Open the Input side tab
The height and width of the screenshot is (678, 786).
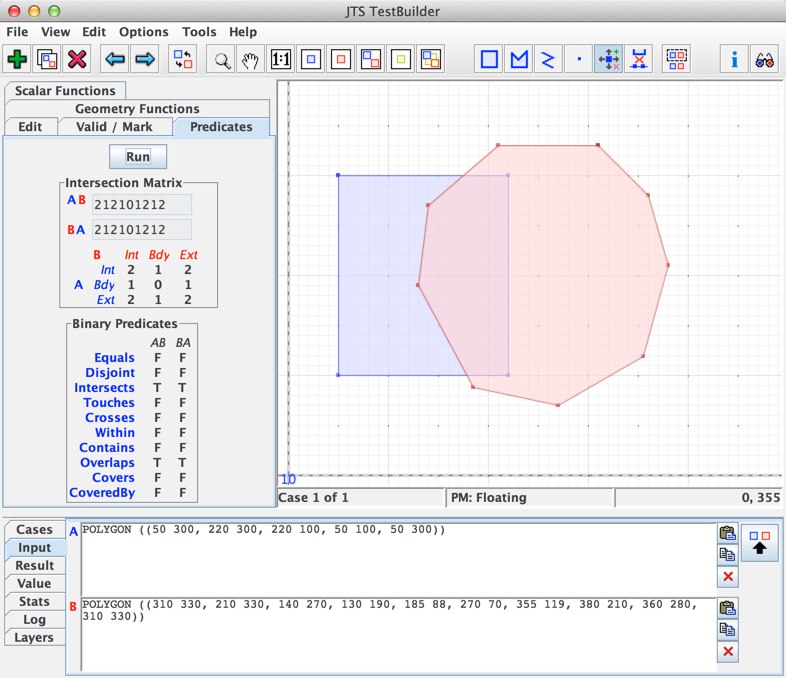(35, 548)
